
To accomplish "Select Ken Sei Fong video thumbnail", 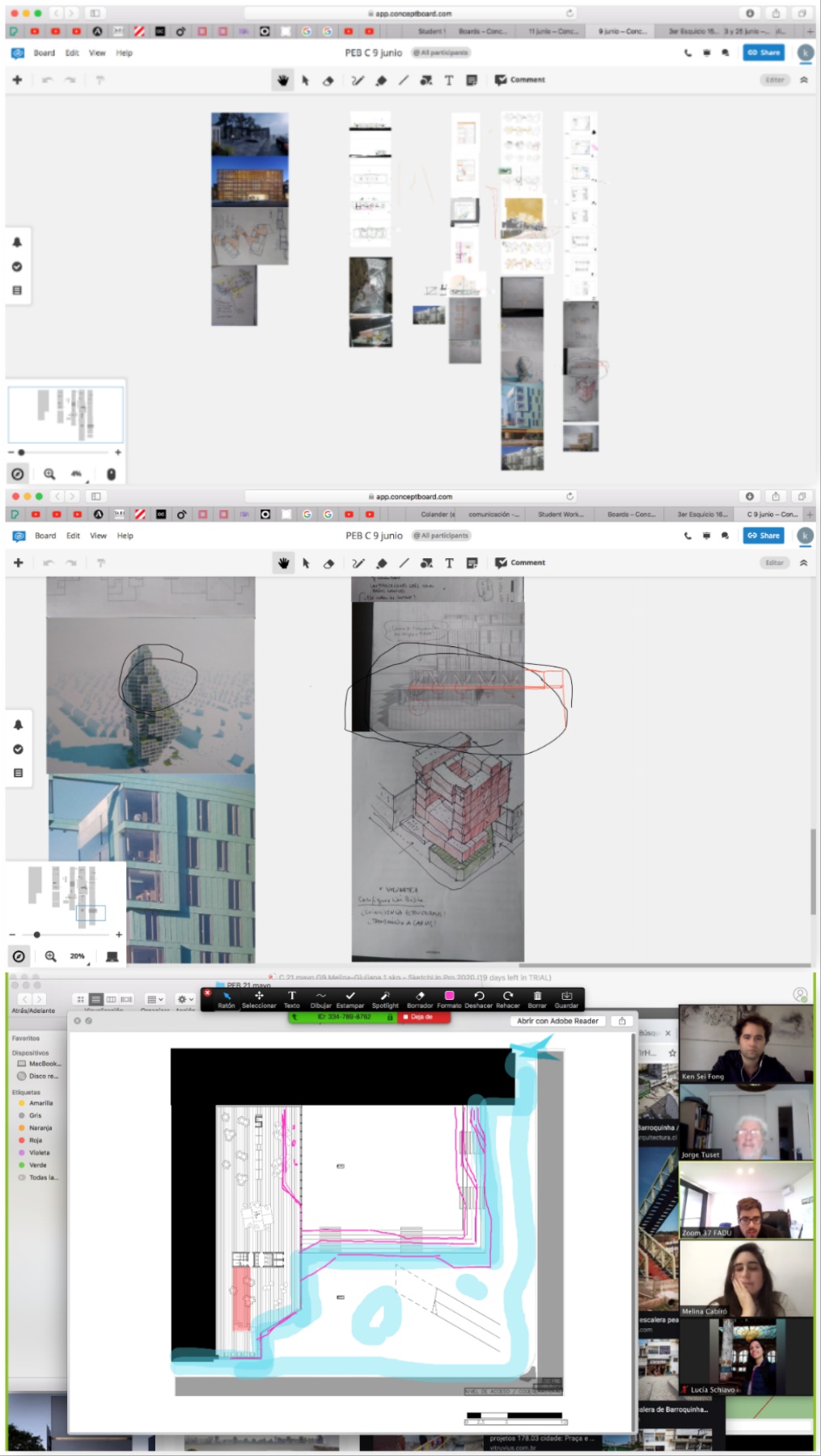I will [746, 1044].
